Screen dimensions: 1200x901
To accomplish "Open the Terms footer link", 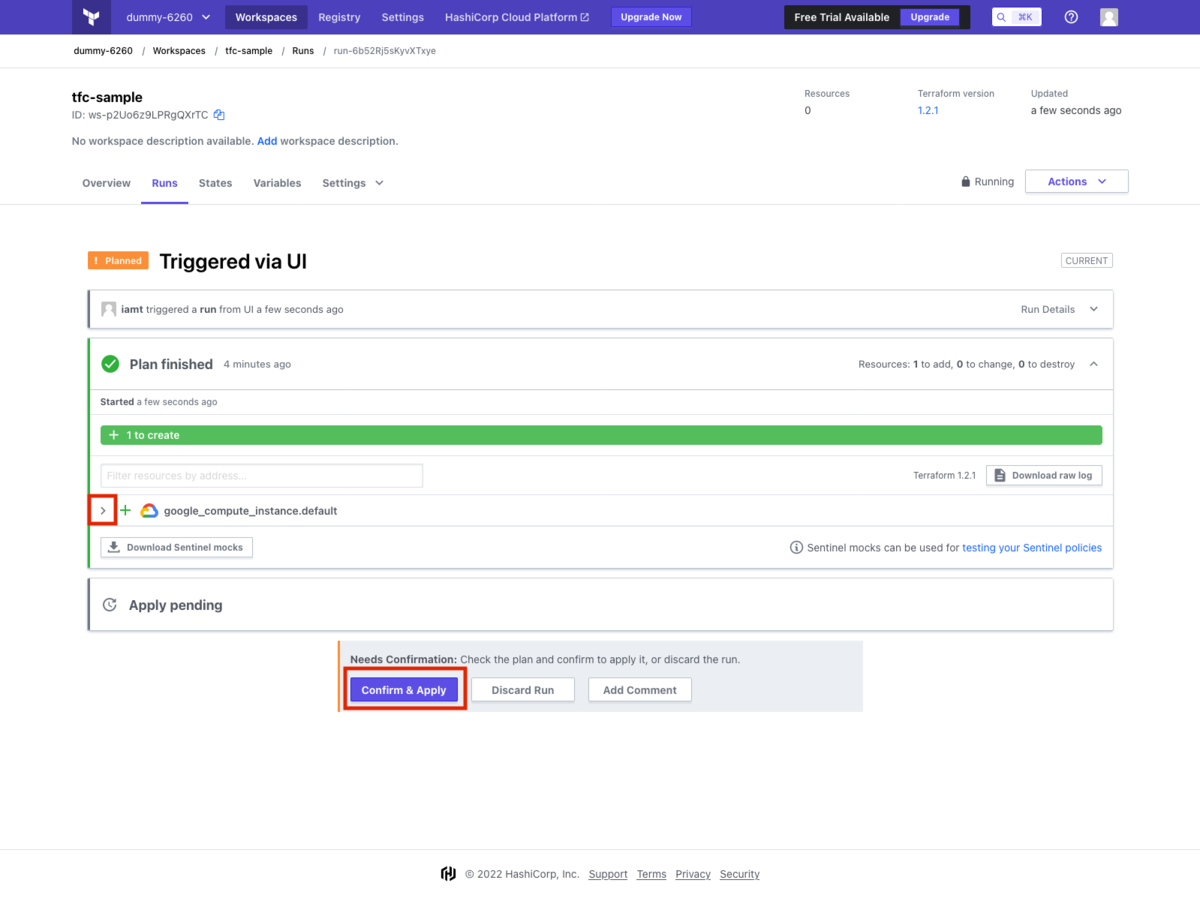I will 651,874.
